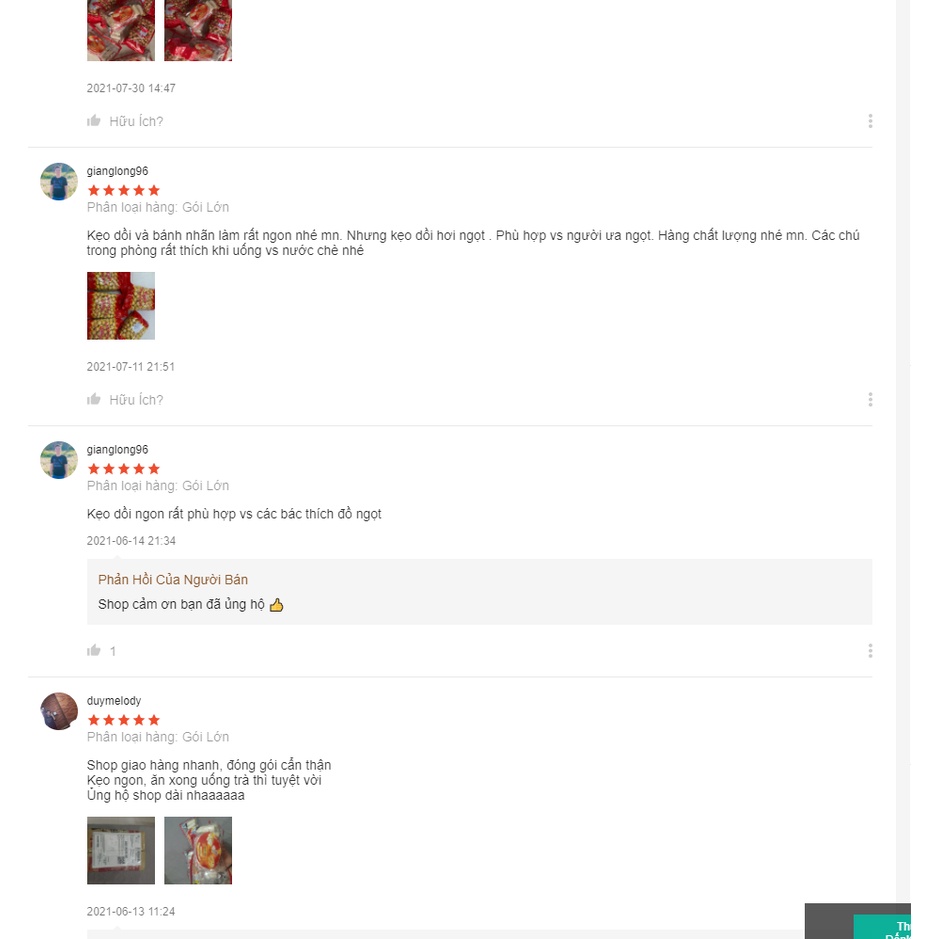
Task: Open username duymelody
Action: pyautogui.click(x=114, y=701)
